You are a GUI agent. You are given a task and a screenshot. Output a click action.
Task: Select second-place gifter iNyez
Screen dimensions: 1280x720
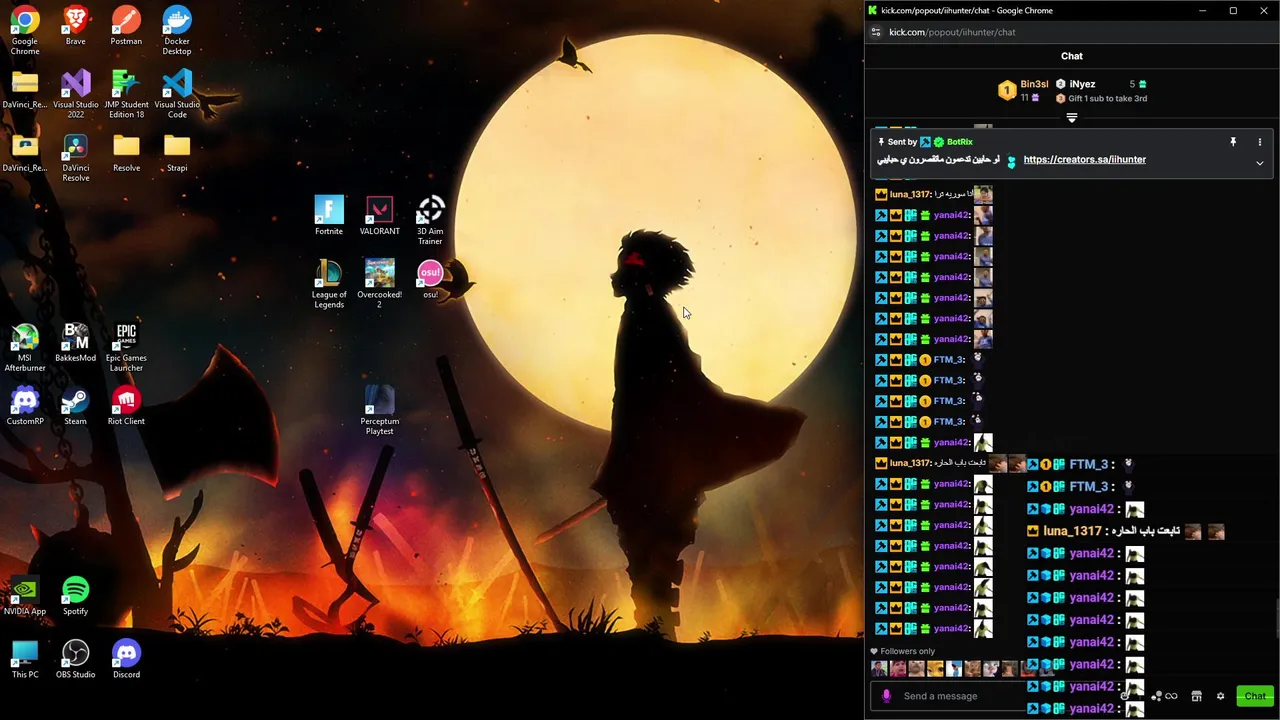point(1081,84)
